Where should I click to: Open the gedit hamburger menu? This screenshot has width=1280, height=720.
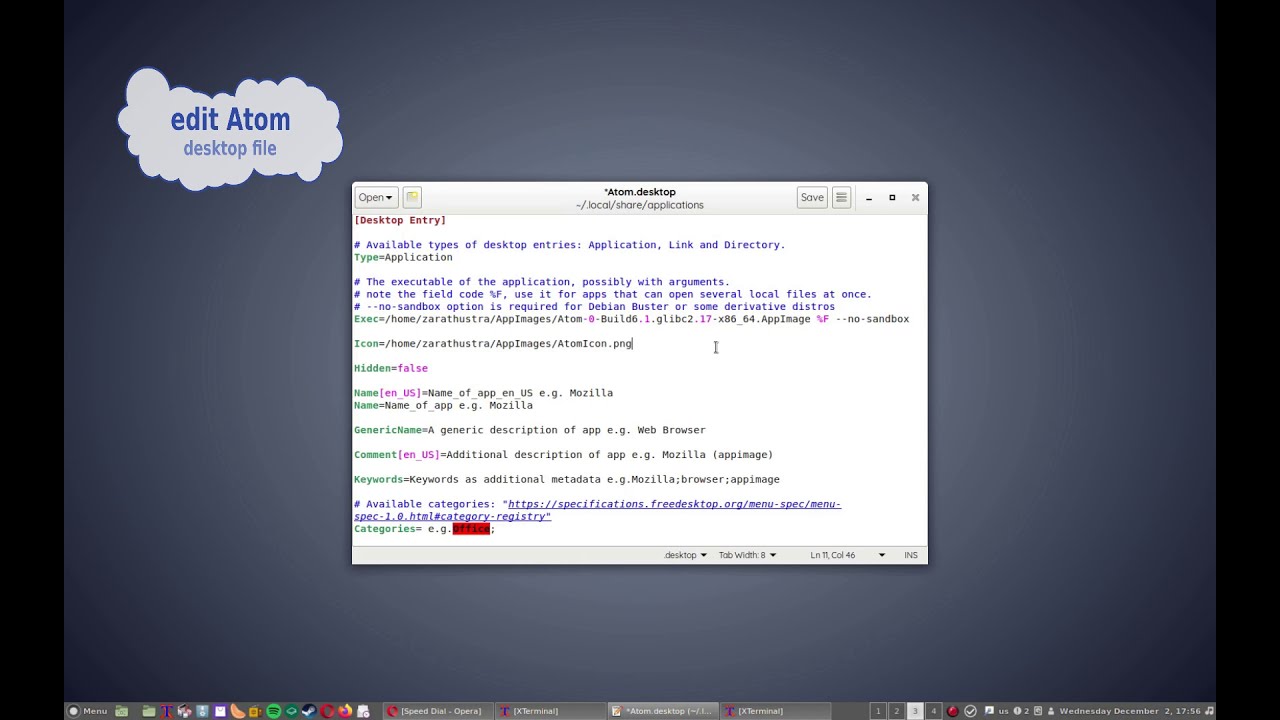pyautogui.click(x=841, y=197)
